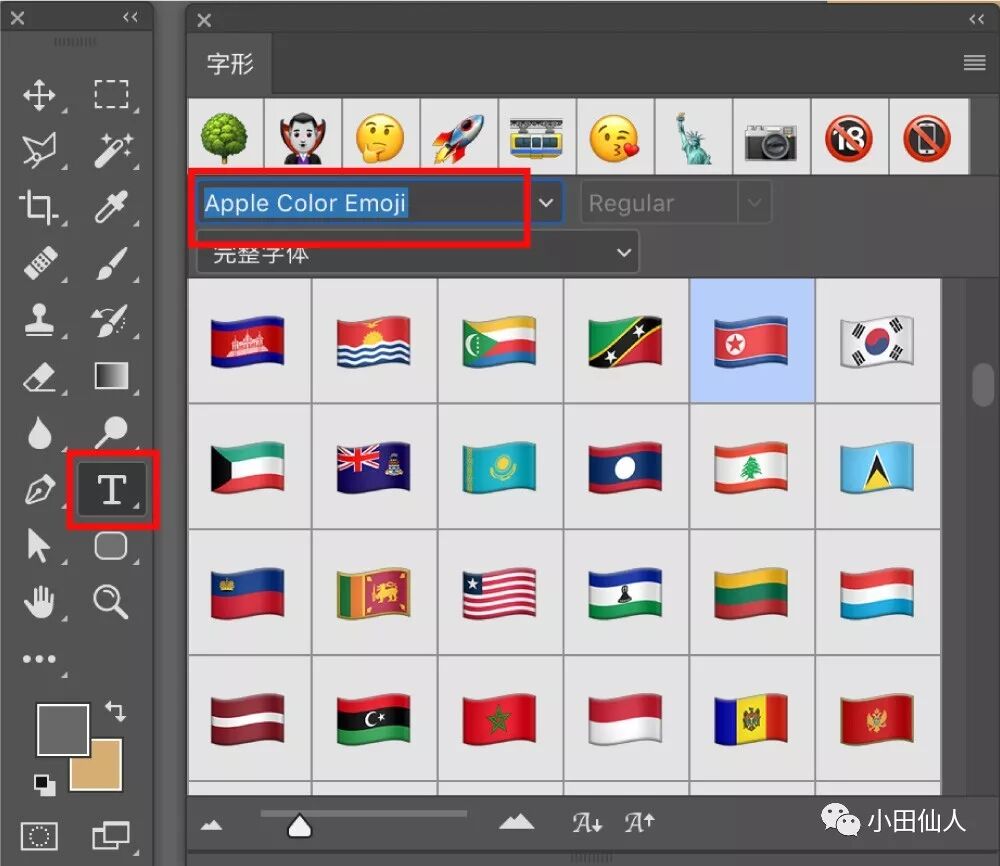1000x866 pixels.
Task: Select the Sri Lanka flag glyph
Action: coord(374,592)
